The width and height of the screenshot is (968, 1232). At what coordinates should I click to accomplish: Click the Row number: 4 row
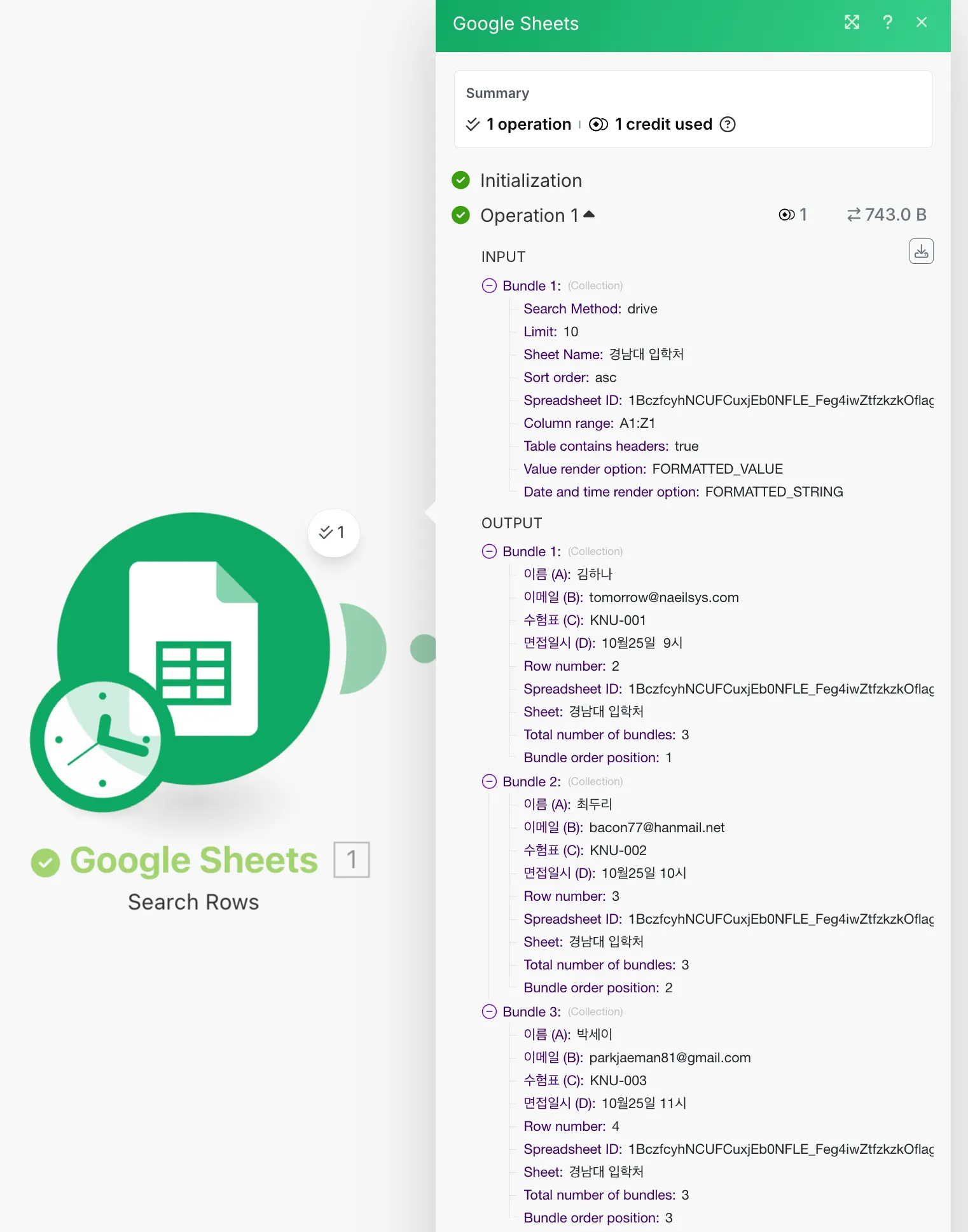[571, 1126]
